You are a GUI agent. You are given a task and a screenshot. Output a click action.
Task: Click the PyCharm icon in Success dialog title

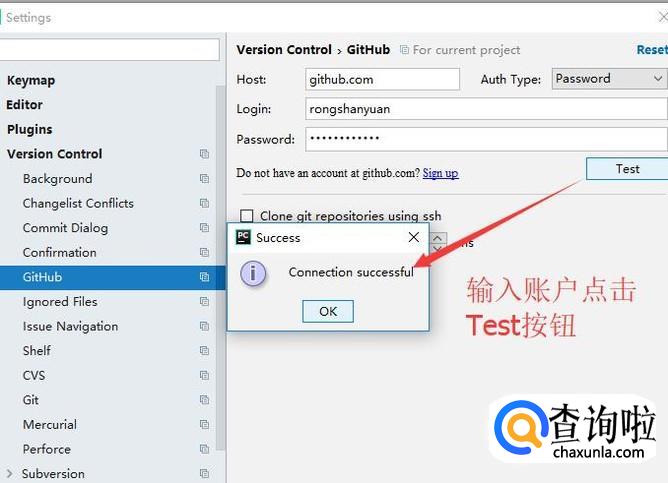(243, 237)
